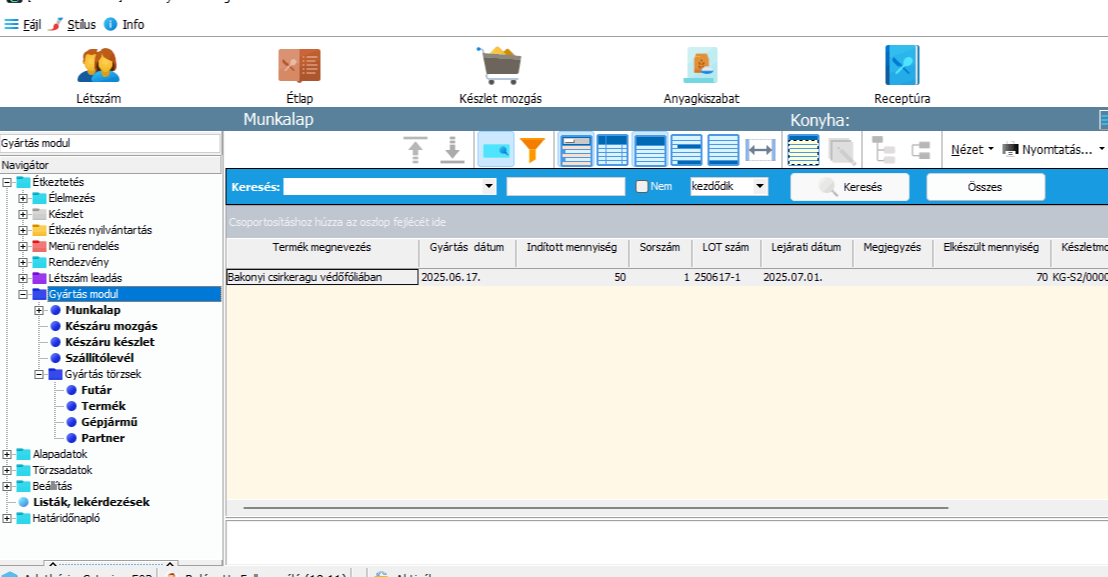The width and height of the screenshot is (1108, 577).
Task: Click the orange filter funnel icon
Action: (x=533, y=150)
